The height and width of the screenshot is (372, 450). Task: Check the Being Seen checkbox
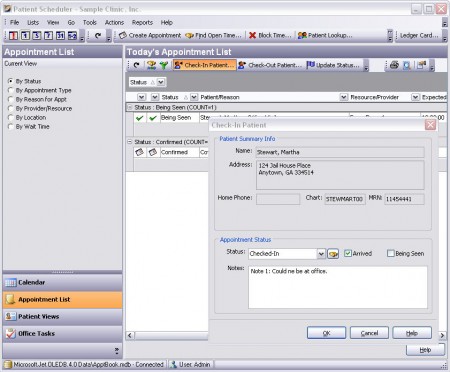(x=390, y=253)
